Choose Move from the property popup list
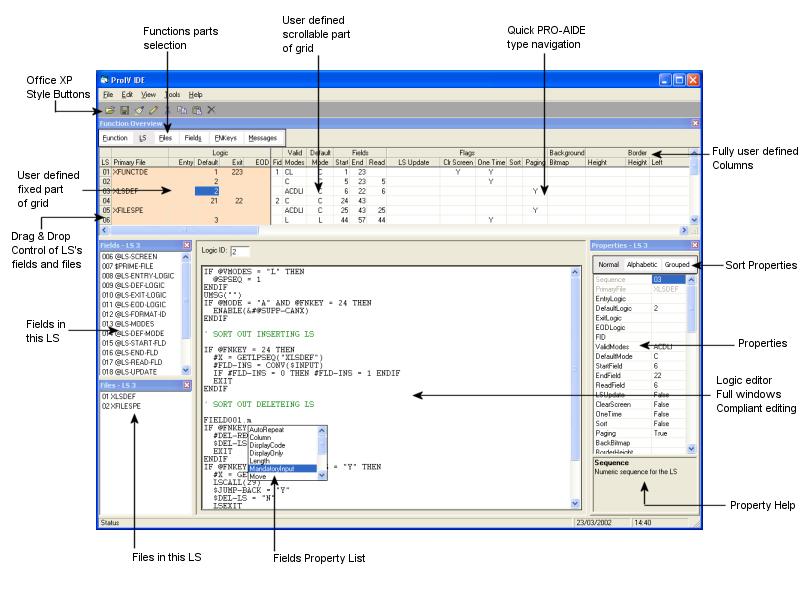Image resolution: width=800 pixels, height=600 pixels. click(282, 476)
